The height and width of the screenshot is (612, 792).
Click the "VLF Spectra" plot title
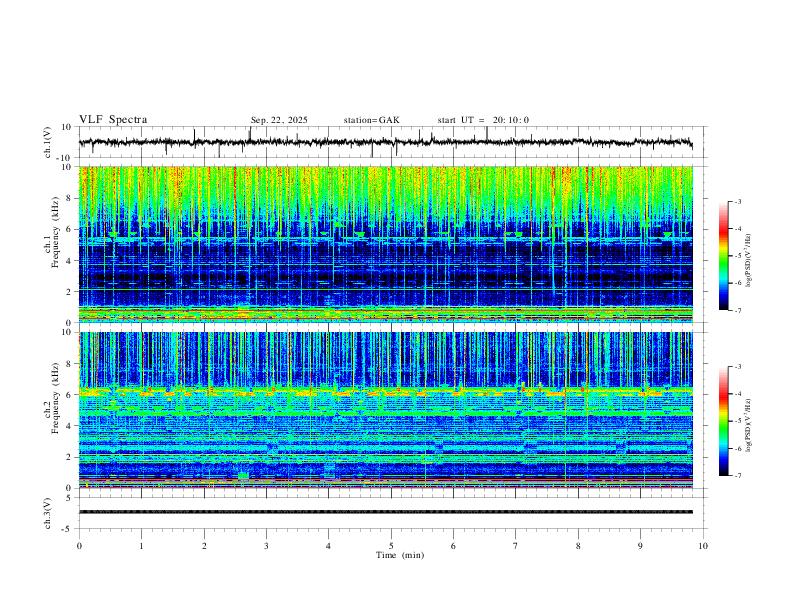113,120
